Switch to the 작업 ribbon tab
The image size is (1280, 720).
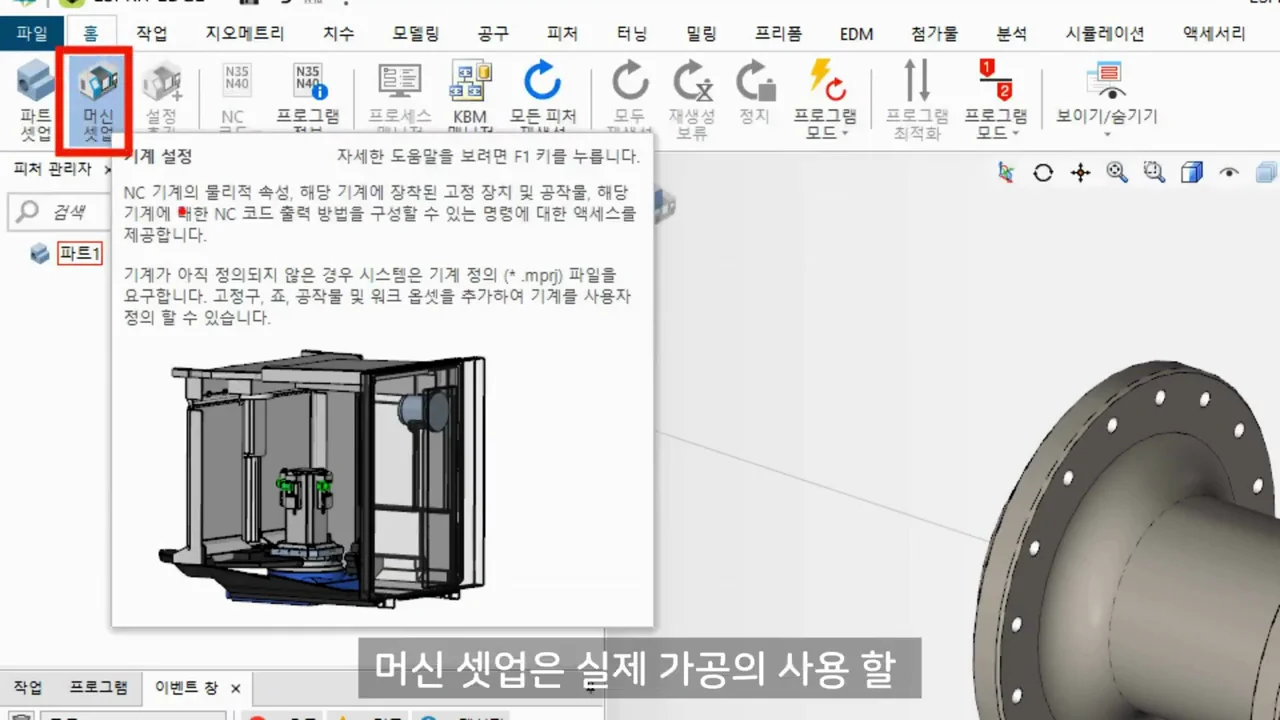click(x=152, y=33)
